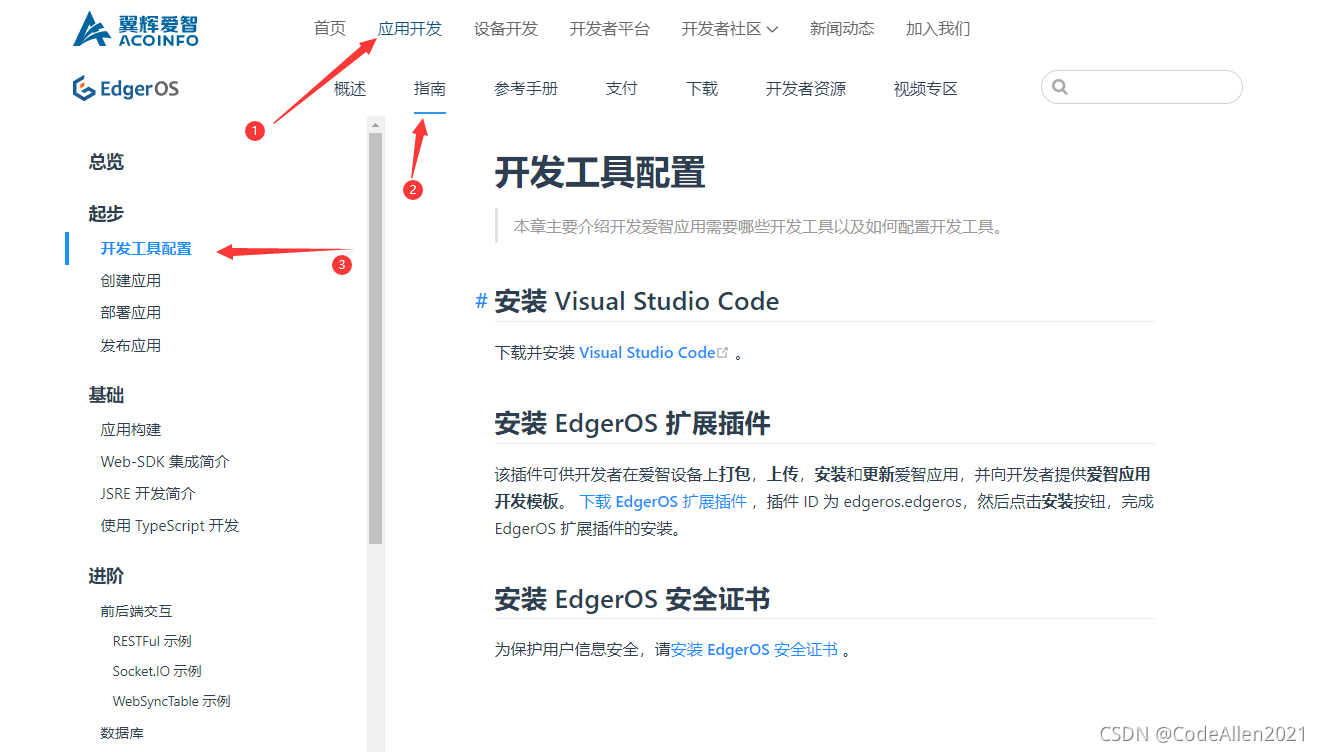Click the # anchor before 安装 Visual Studio Code
Viewport: 1319px width, 752px height.
click(481, 301)
